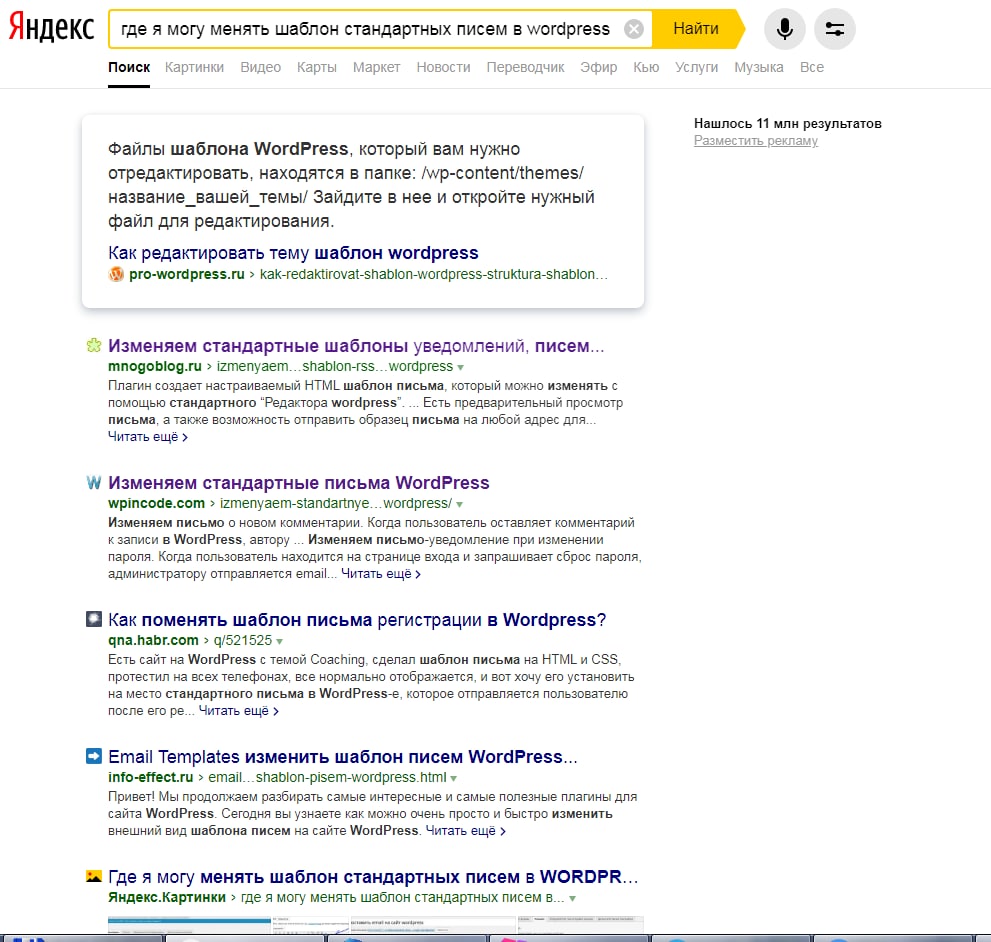
Task: Open the Эфир tab
Action: (599, 67)
